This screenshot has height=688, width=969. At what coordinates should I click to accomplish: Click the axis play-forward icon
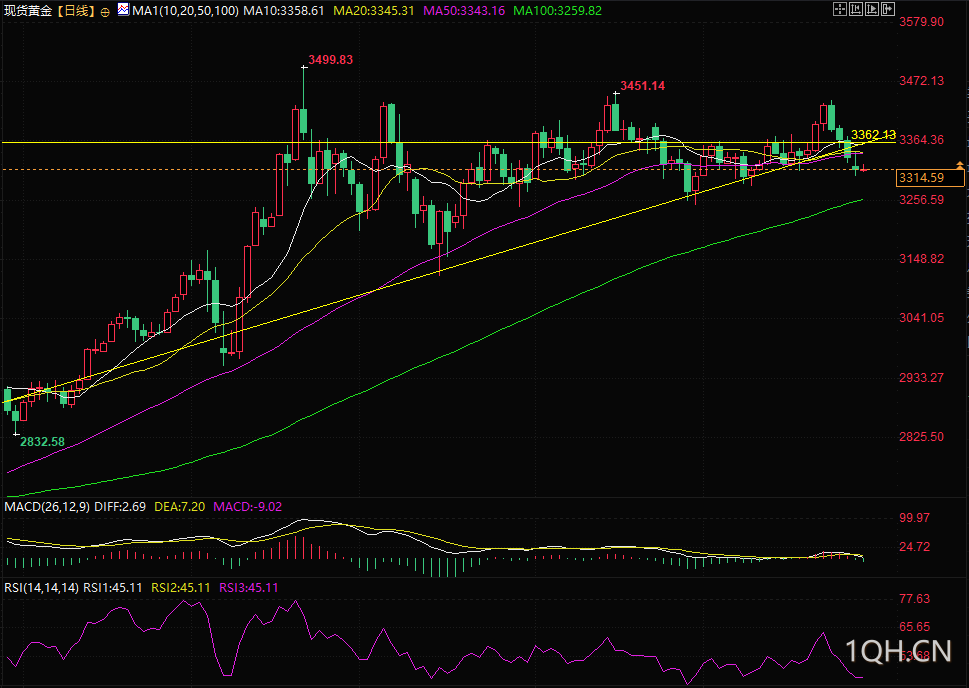coord(872,9)
